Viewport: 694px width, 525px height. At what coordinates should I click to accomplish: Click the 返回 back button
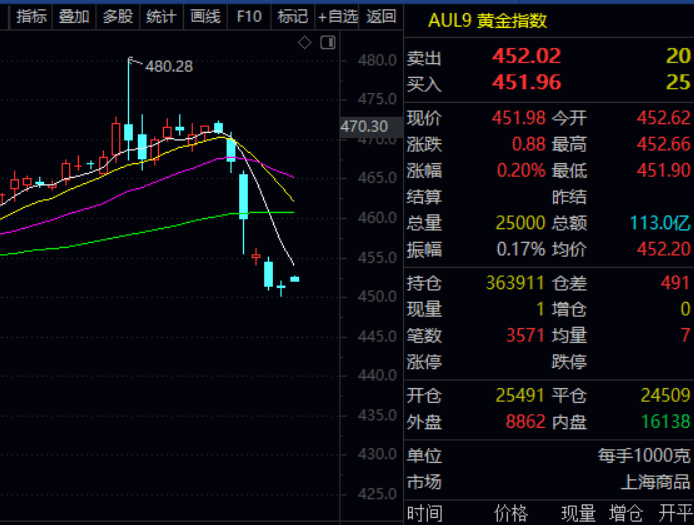click(381, 16)
